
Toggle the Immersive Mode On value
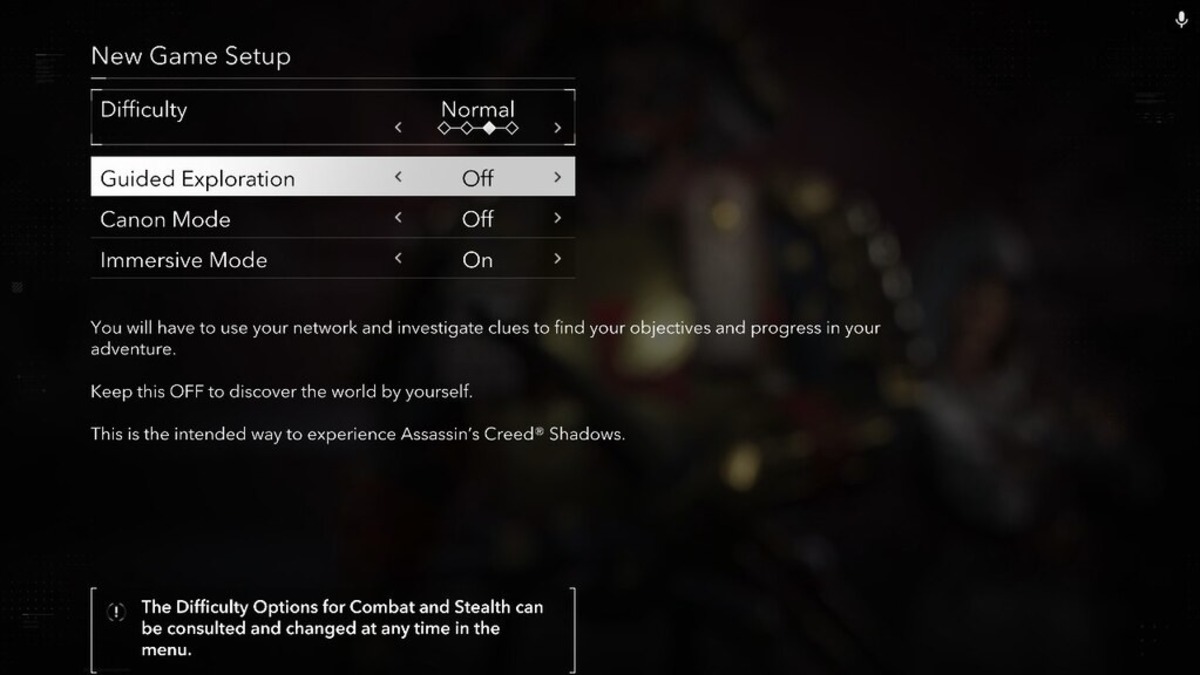(x=477, y=260)
